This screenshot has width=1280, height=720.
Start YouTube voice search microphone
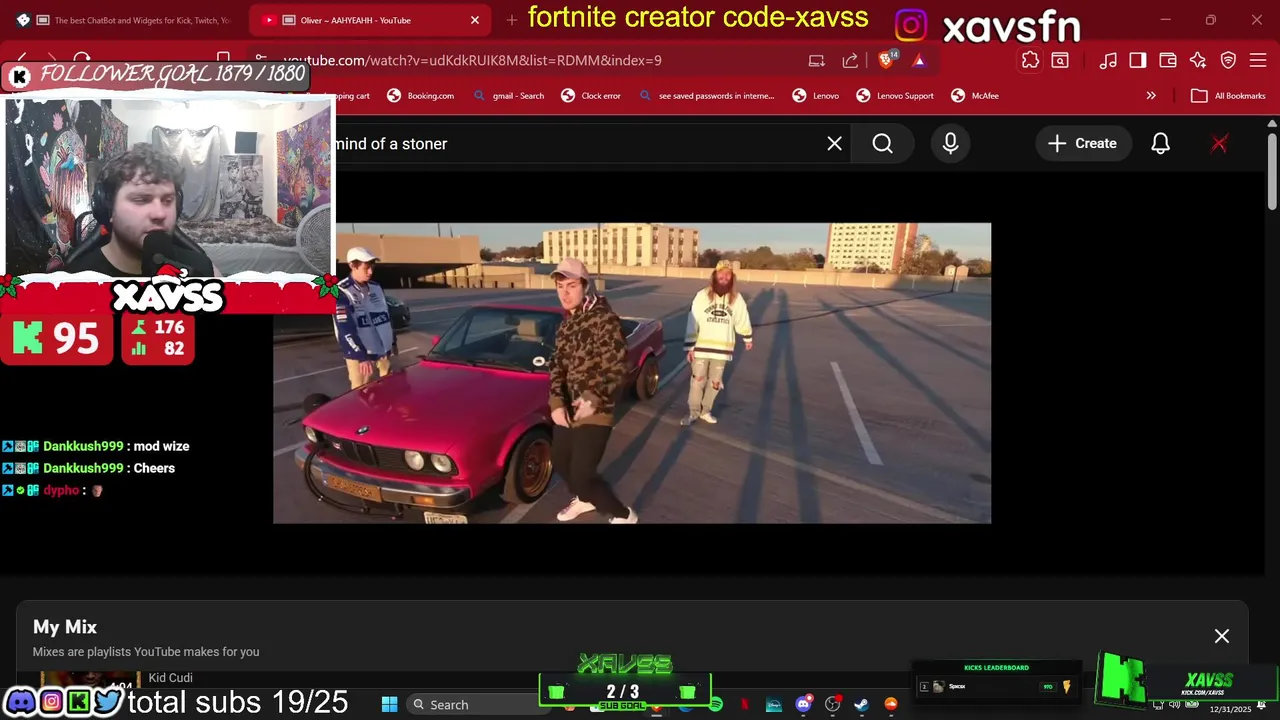[950, 144]
